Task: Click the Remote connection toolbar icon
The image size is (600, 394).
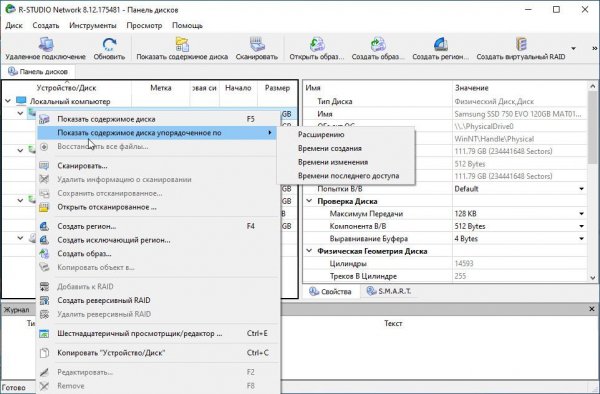Action: tap(46, 44)
